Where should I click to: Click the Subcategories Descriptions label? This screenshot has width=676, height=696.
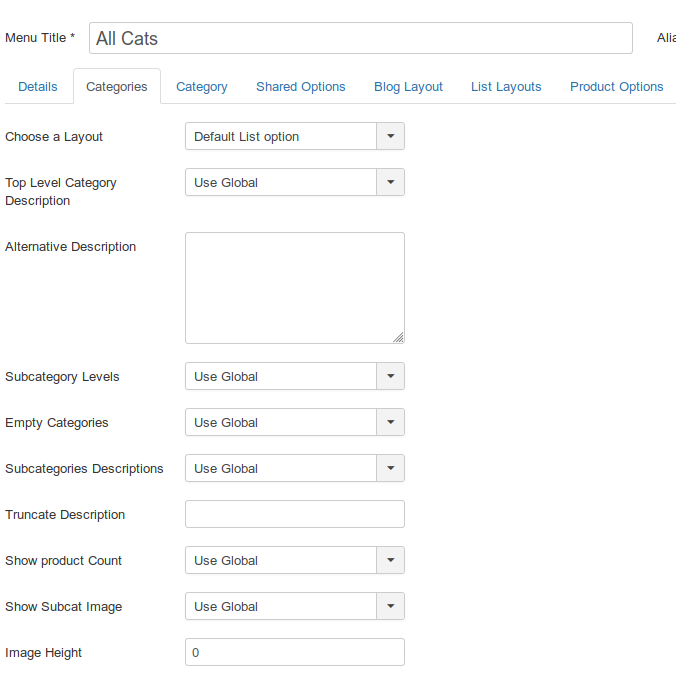pyautogui.click(x=84, y=469)
